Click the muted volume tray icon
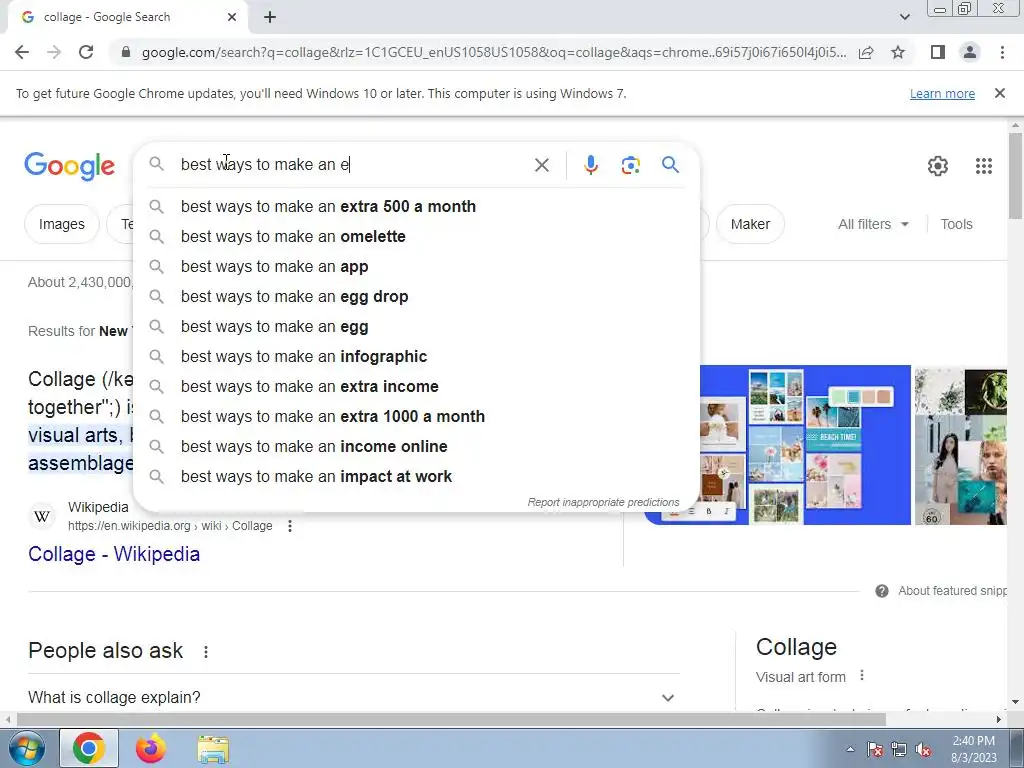1024x768 pixels. [x=923, y=750]
